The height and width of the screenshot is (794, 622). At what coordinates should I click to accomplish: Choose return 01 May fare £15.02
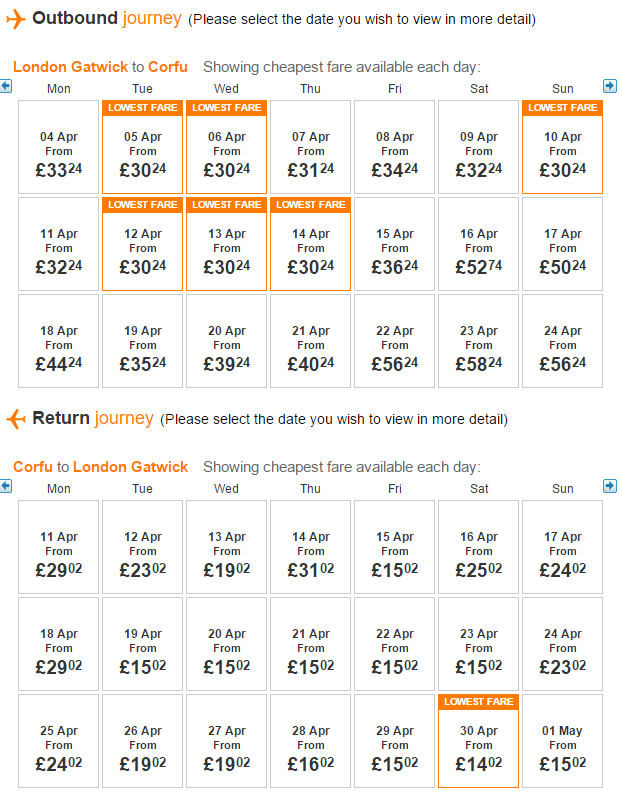pyautogui.click(x=562, y=741)
